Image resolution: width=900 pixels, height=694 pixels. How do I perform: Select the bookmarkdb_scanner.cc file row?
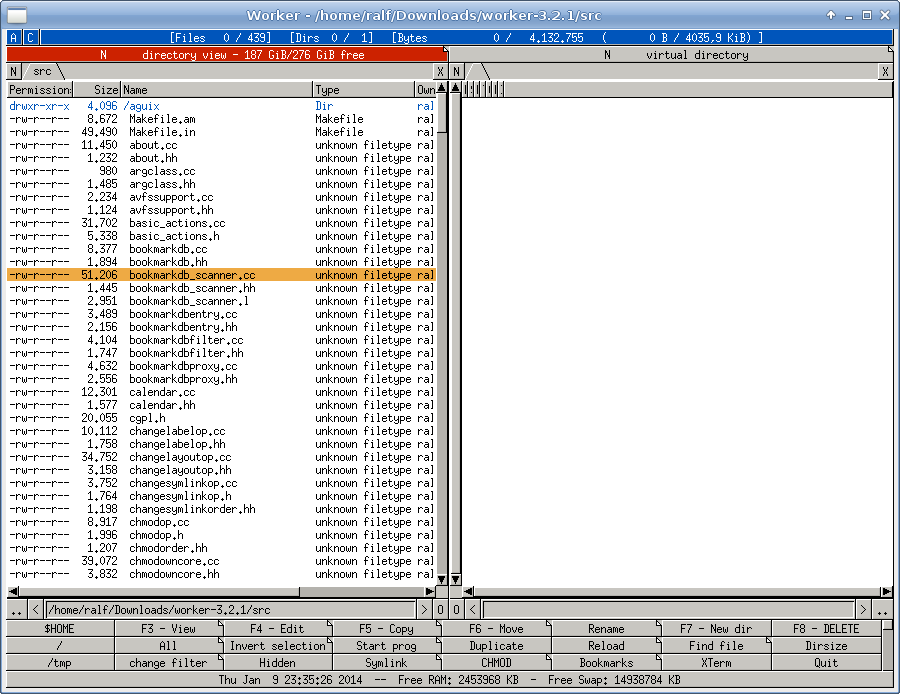coord(192,275)
